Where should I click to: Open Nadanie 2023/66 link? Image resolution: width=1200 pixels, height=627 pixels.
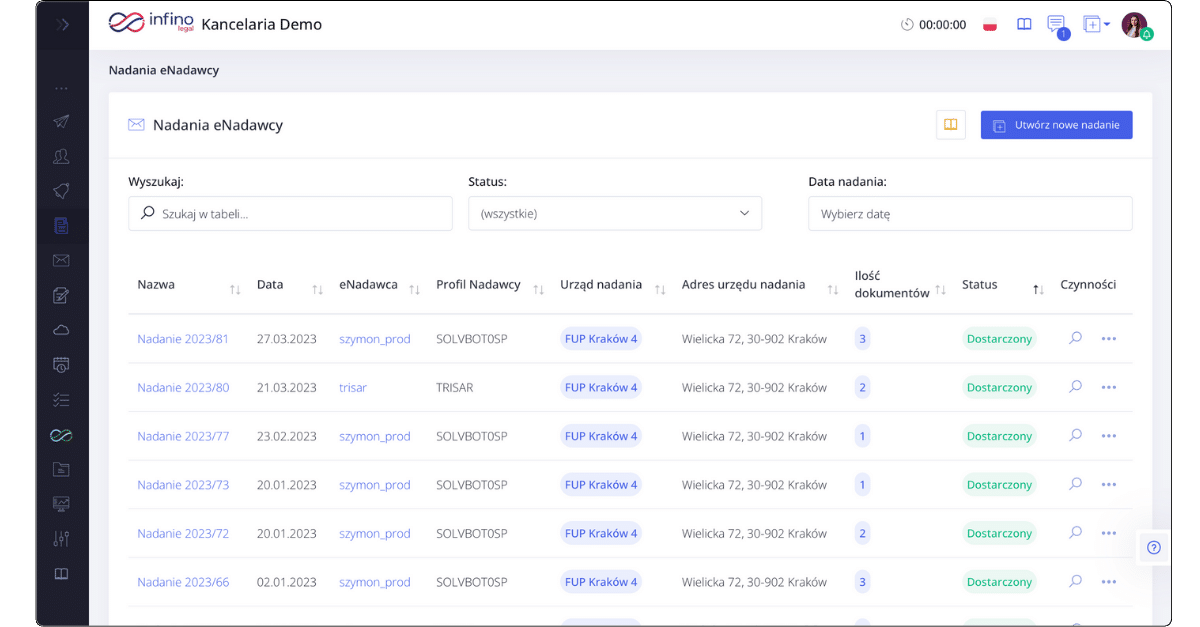point(183,582)
